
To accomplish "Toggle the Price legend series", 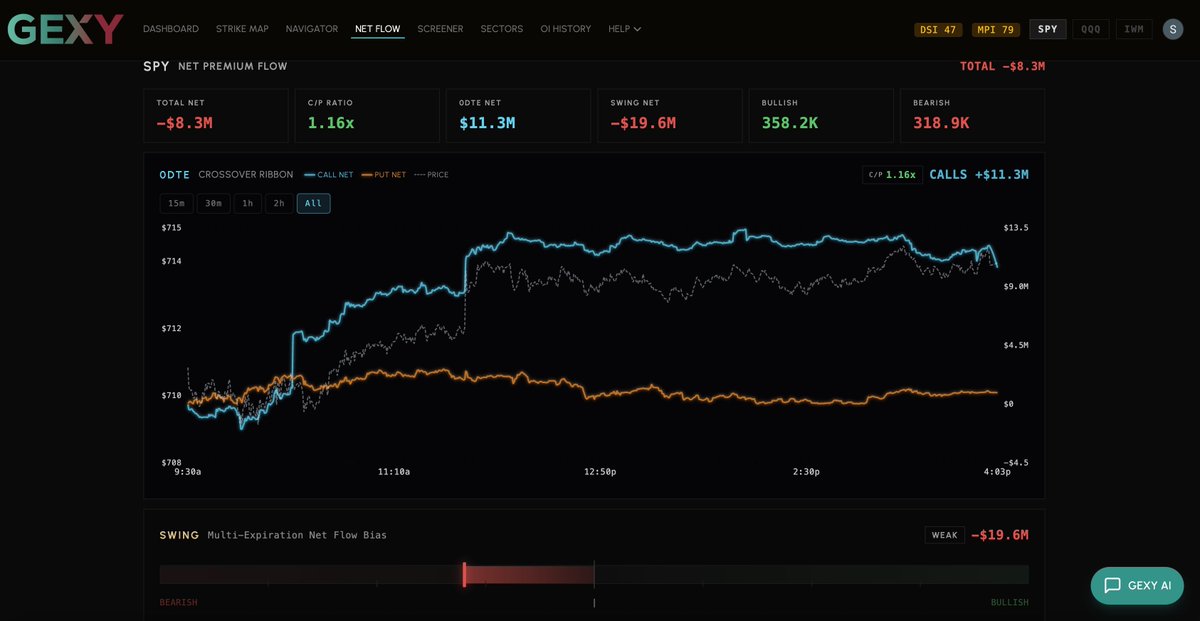I will point(431,175).
